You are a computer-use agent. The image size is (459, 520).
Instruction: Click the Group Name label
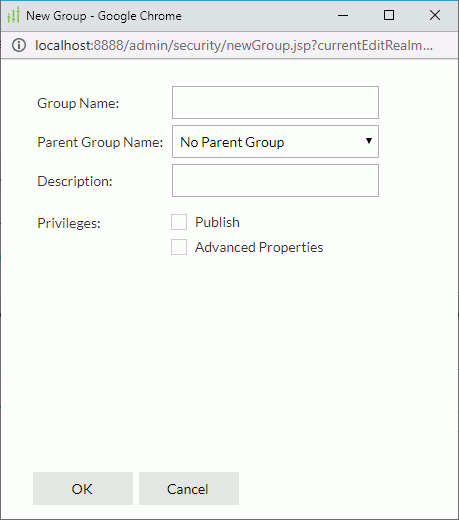point(78,103)
